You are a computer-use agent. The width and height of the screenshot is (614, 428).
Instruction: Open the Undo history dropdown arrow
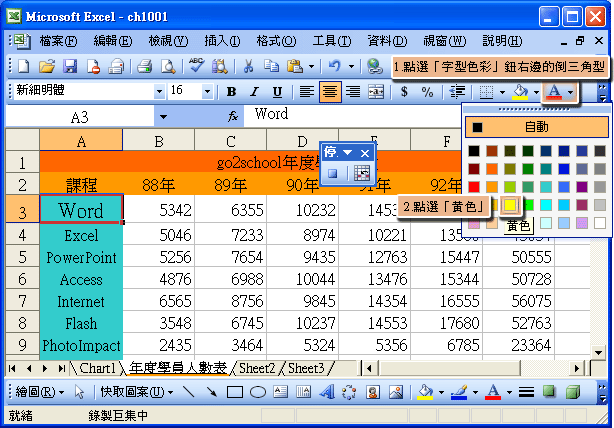pyautogui.click(x=351, y=67)
